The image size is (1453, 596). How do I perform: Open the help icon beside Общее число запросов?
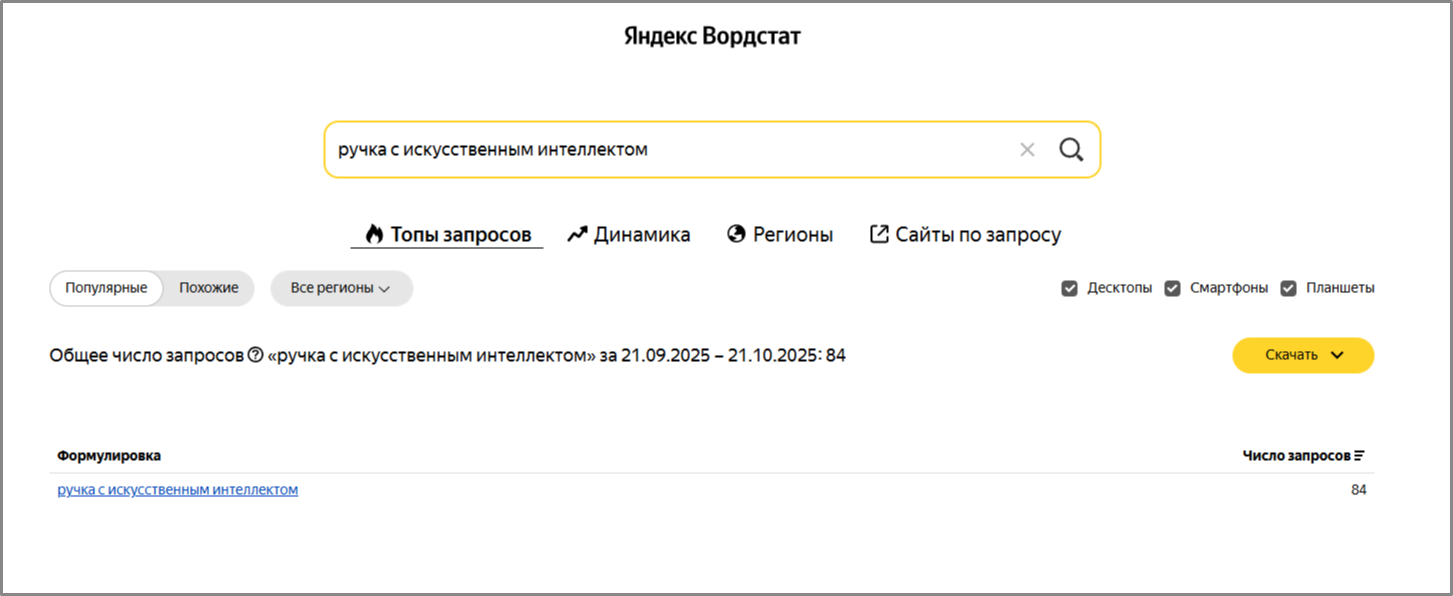pos(255,355)
